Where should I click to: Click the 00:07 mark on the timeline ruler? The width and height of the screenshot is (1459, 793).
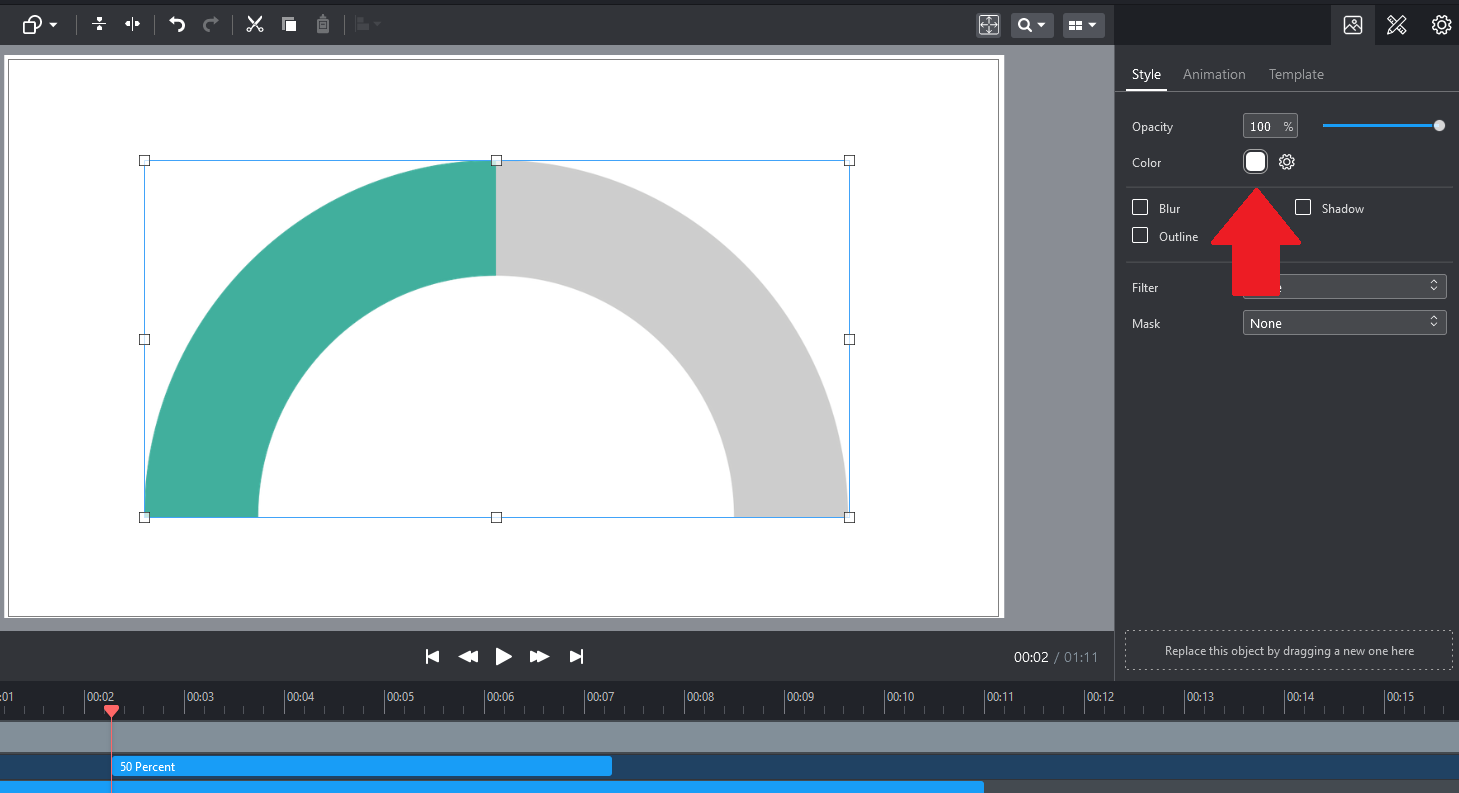tap(600, 696)
